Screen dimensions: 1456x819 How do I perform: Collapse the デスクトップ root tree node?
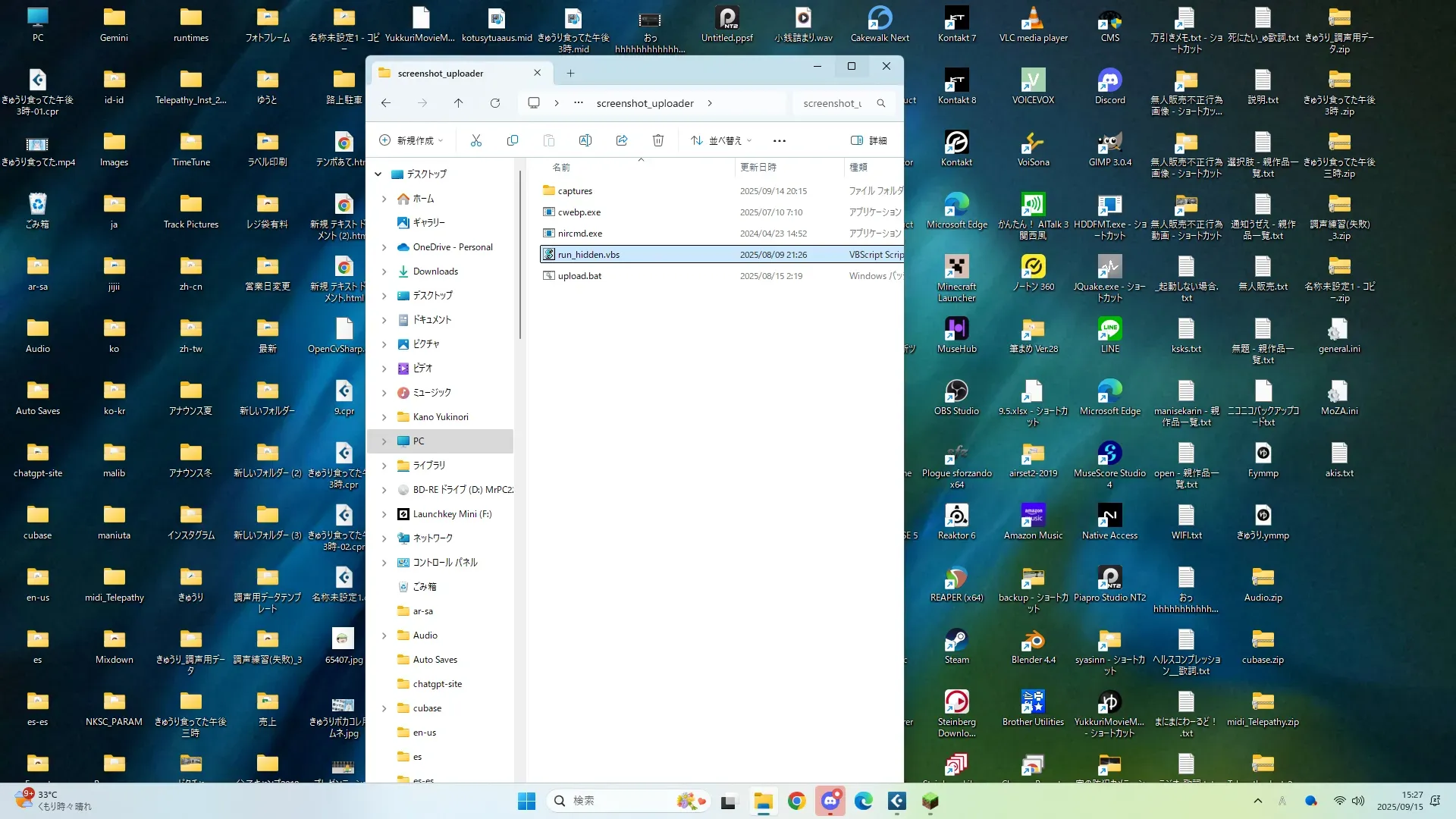point(378,174)
